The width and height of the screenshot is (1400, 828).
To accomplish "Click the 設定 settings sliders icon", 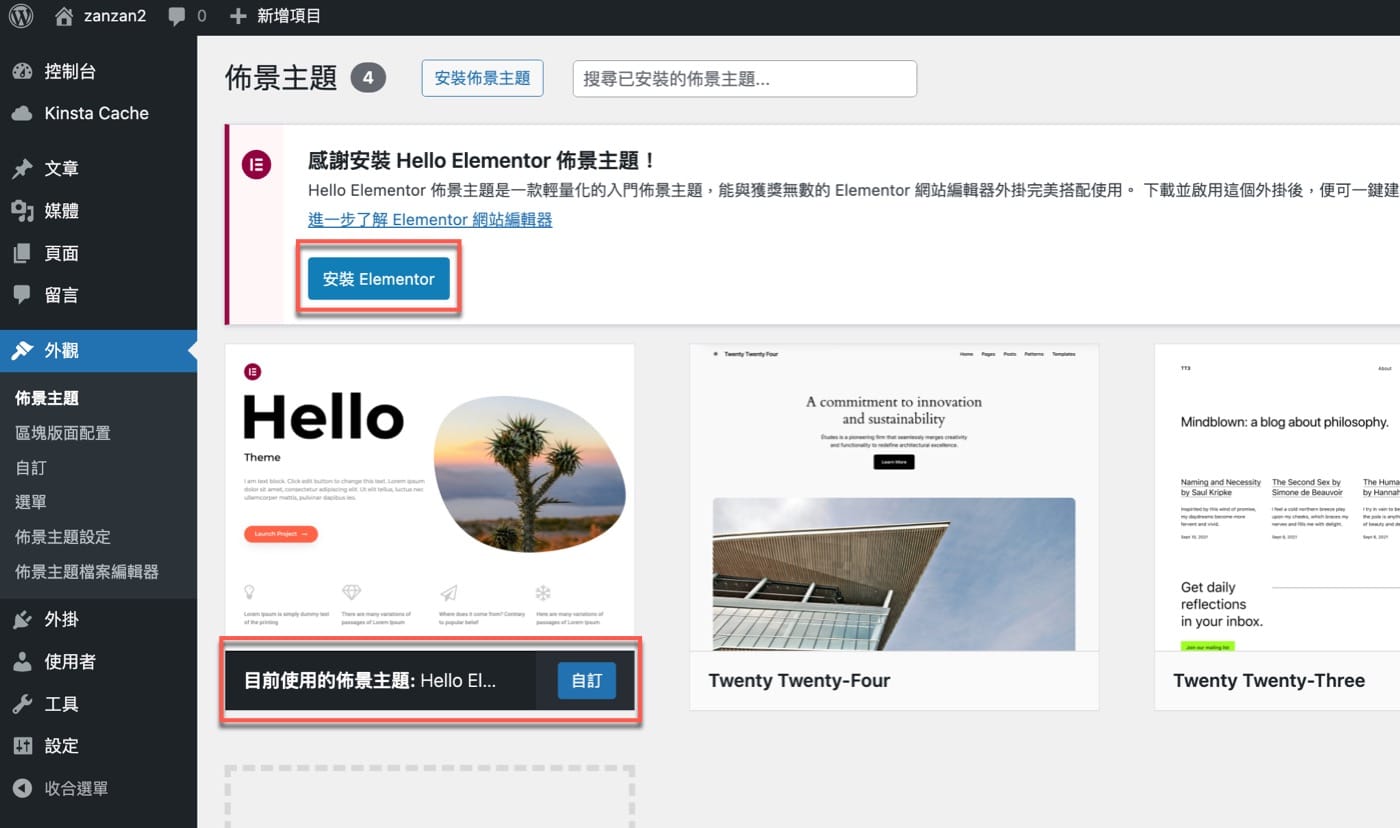I will tap(22, 746).
